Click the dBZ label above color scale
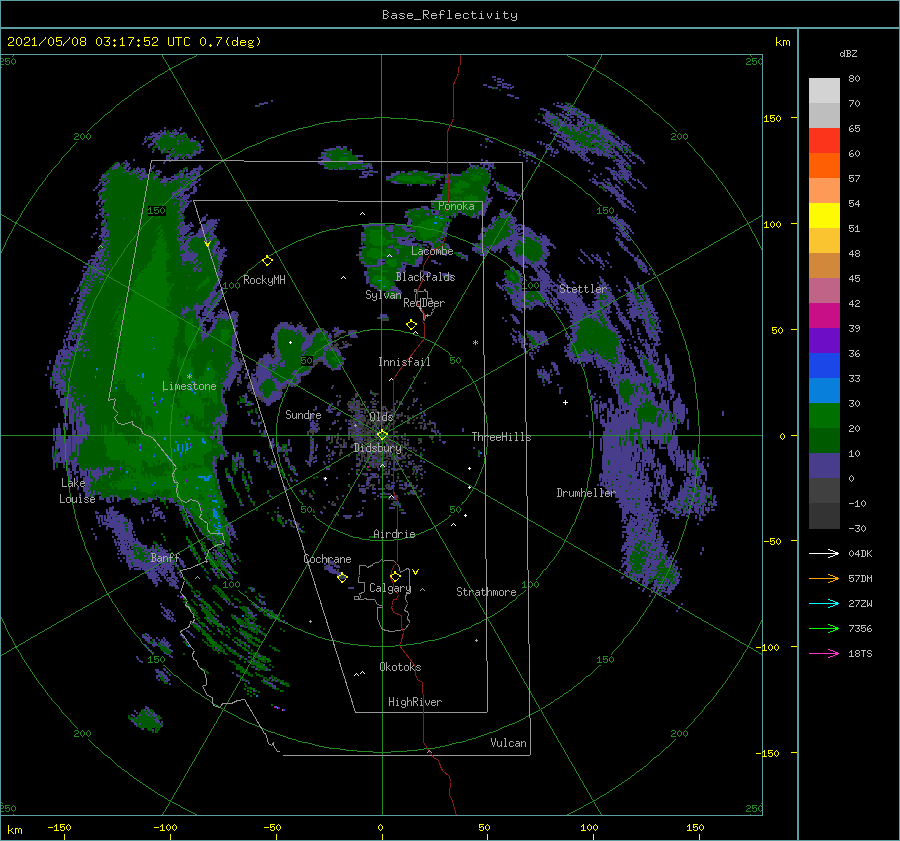The image size is (900, 841). [848, 53]
